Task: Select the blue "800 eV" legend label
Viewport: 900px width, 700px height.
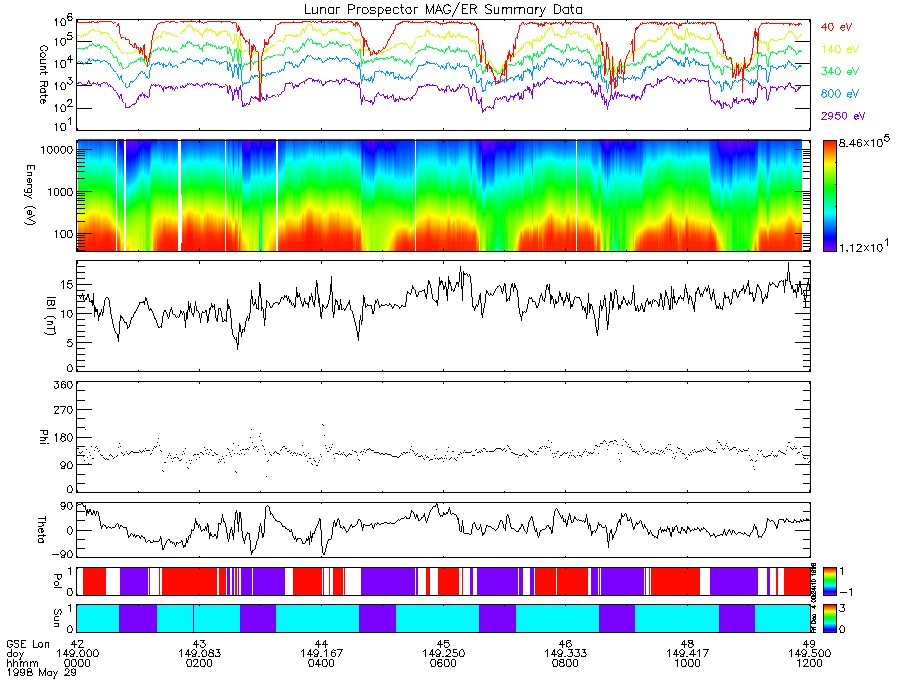Action: [x=840, y=94]
